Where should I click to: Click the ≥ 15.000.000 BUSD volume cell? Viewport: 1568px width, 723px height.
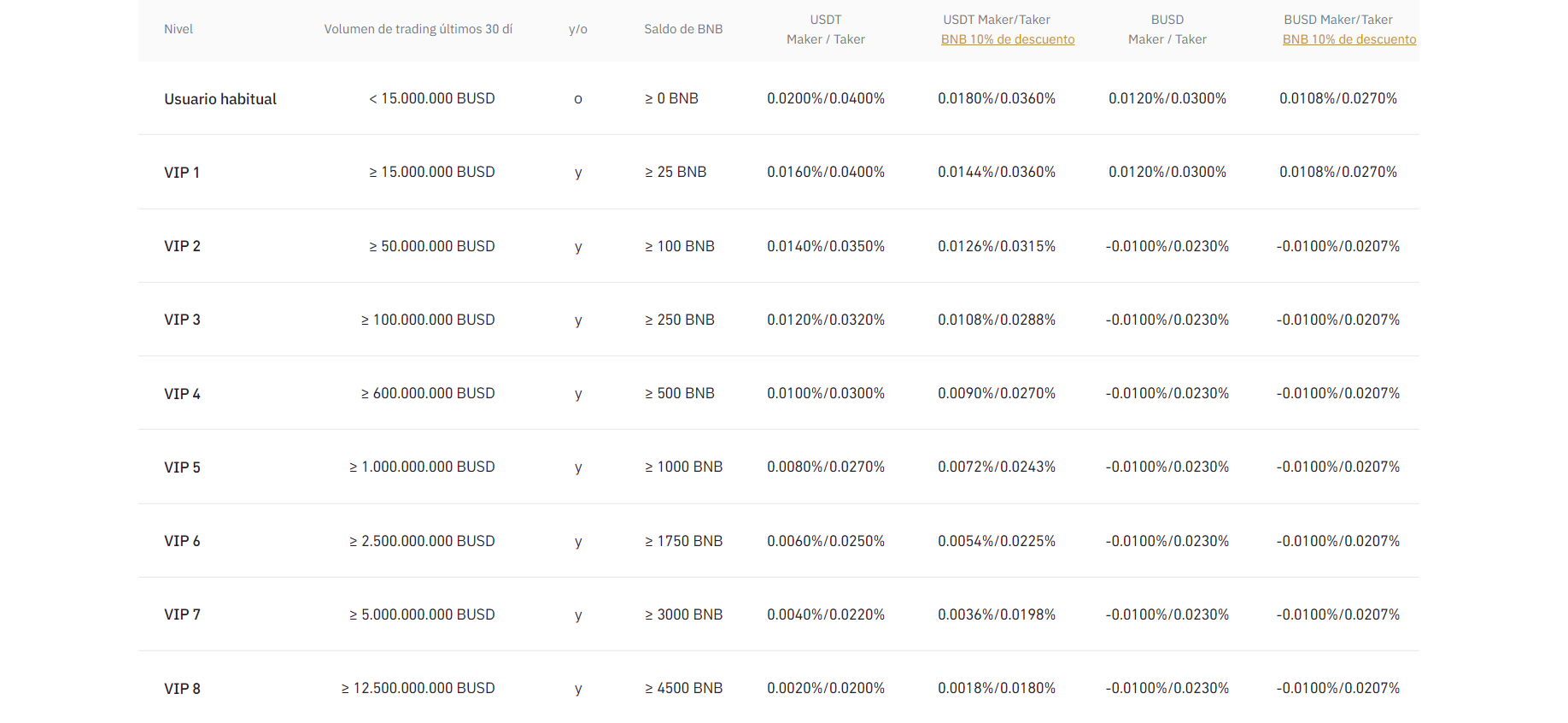[x=432, y=172]
